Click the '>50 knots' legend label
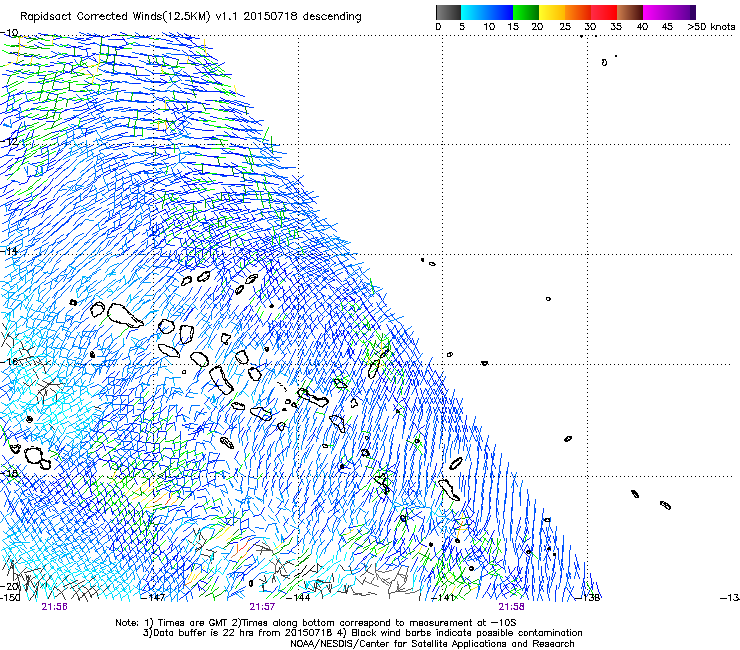This screenshot has height=650, width=740. 711,27
